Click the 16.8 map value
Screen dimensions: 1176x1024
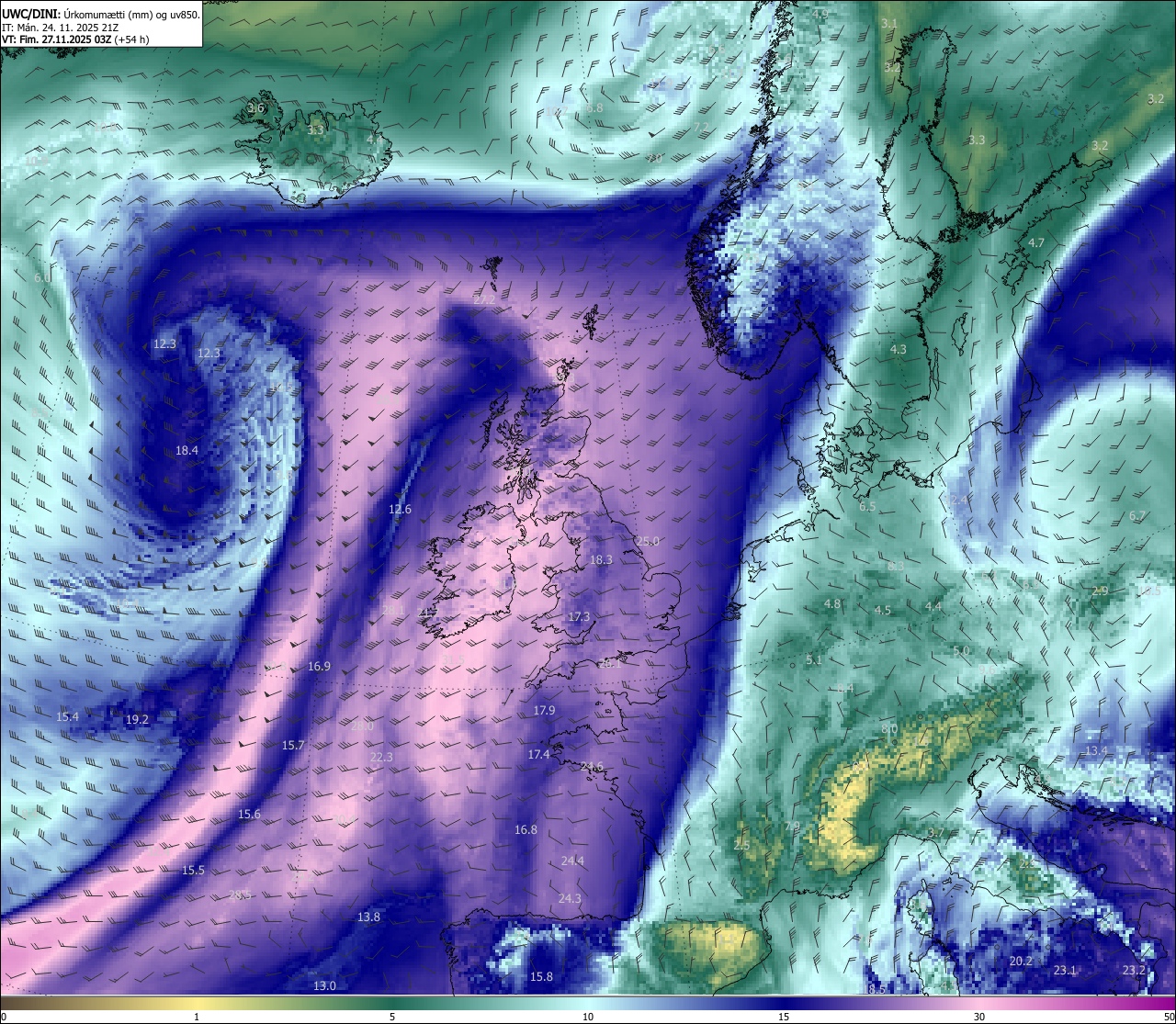[526, 829]
